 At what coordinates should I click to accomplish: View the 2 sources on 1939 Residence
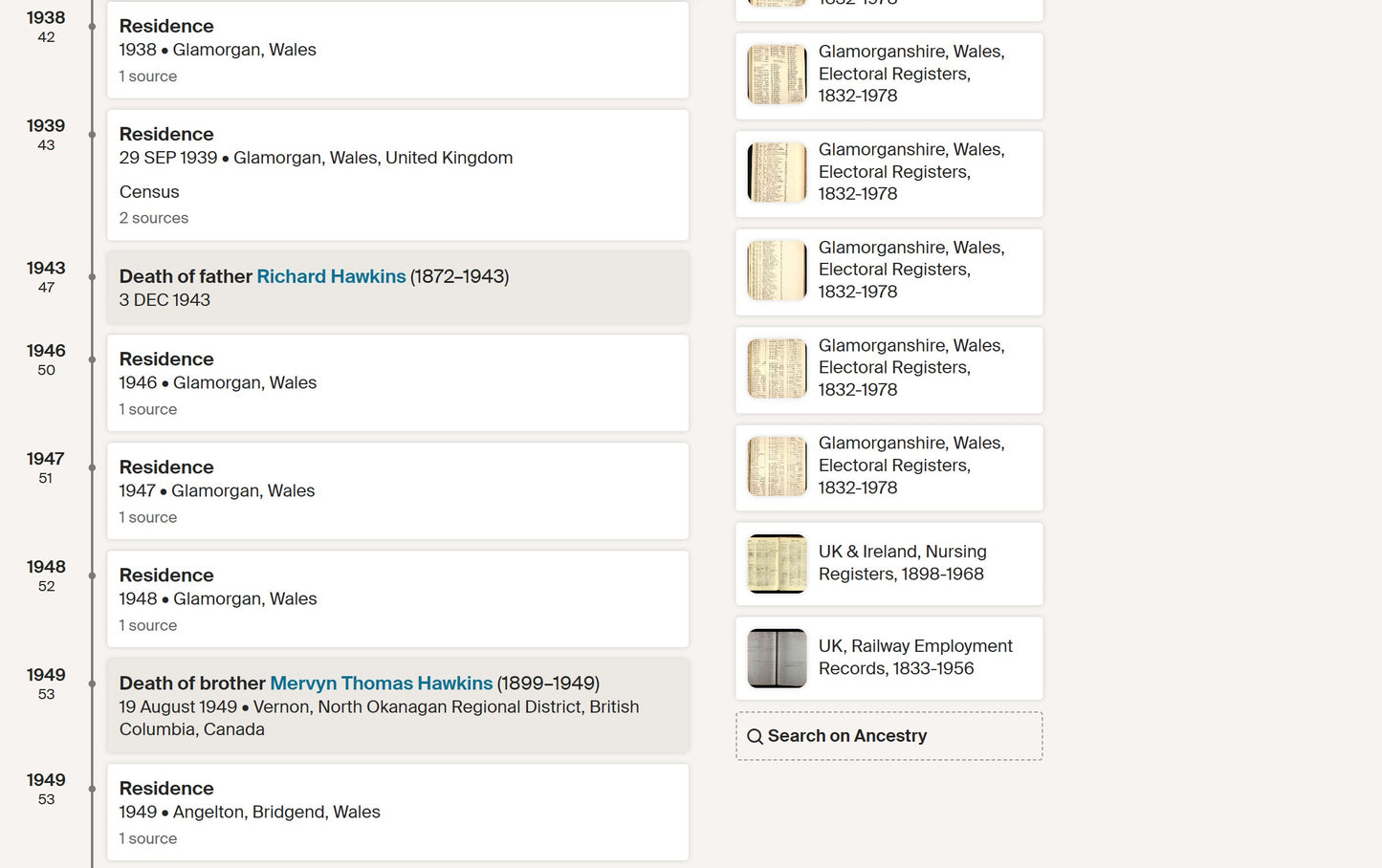point(154,218)
